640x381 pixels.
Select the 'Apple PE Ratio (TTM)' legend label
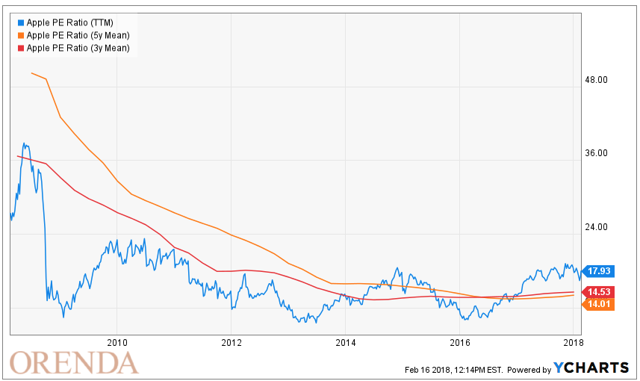tap(70, 23)
